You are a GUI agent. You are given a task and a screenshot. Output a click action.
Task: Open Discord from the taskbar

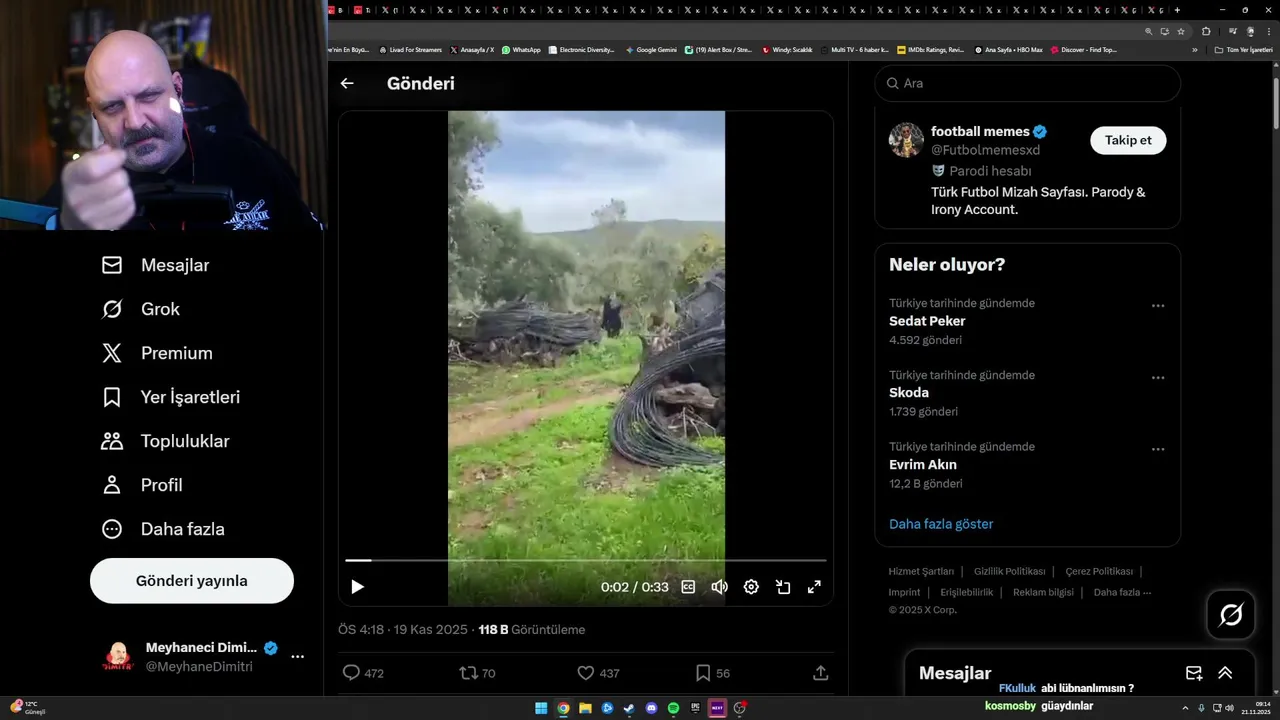[651, 708]
